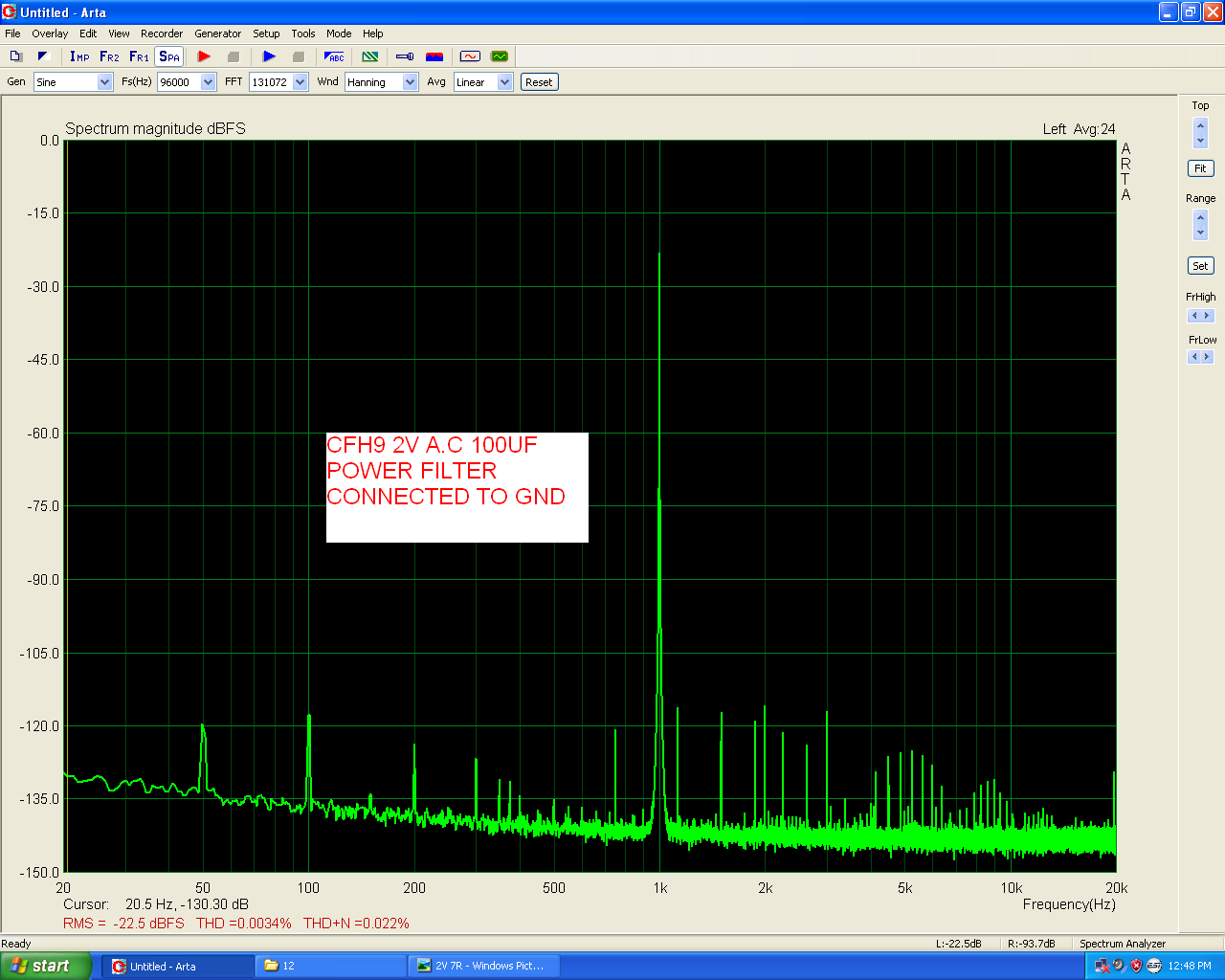
Task: Start the generator with blue play icon
Action: (269, 56)
